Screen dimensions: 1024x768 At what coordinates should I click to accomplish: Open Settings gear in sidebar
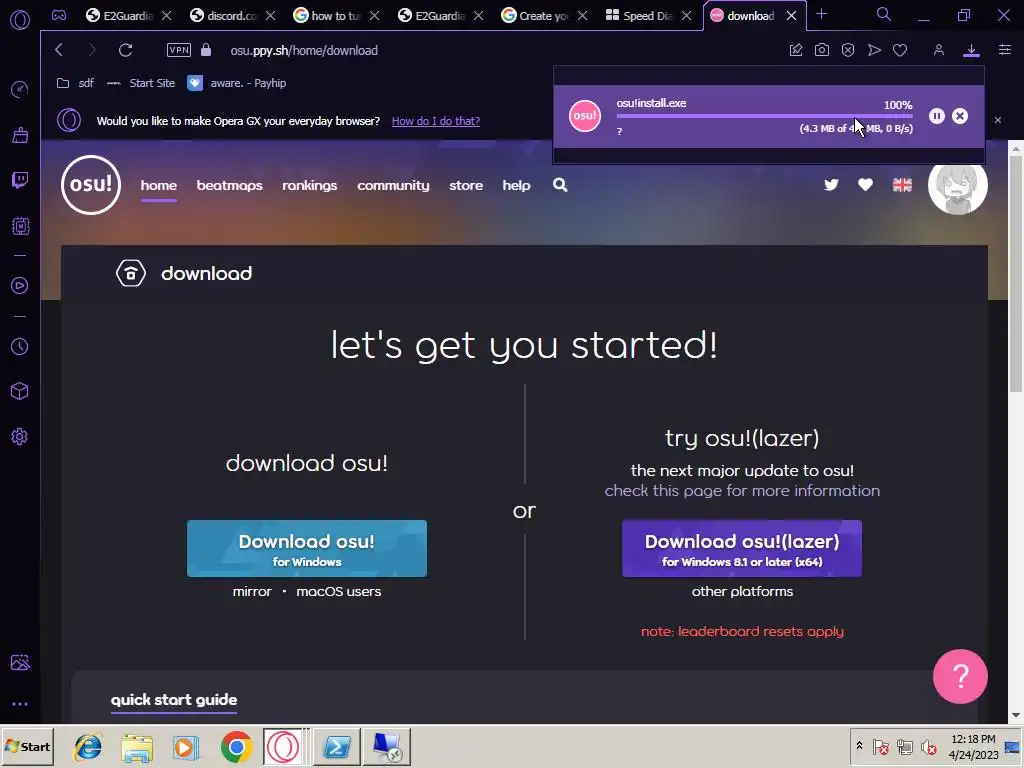(20, 436)
